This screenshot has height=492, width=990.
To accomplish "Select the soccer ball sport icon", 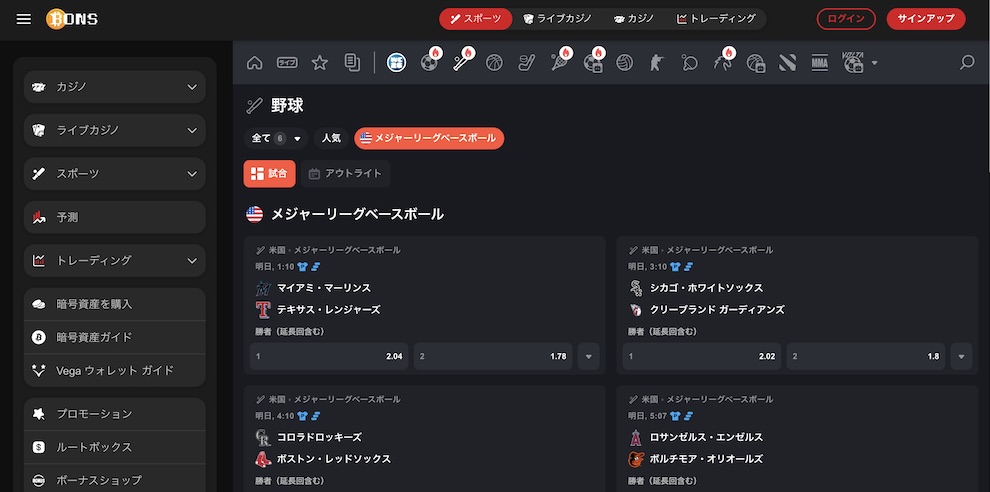I will pyautogui.click(x=429, y=63).
